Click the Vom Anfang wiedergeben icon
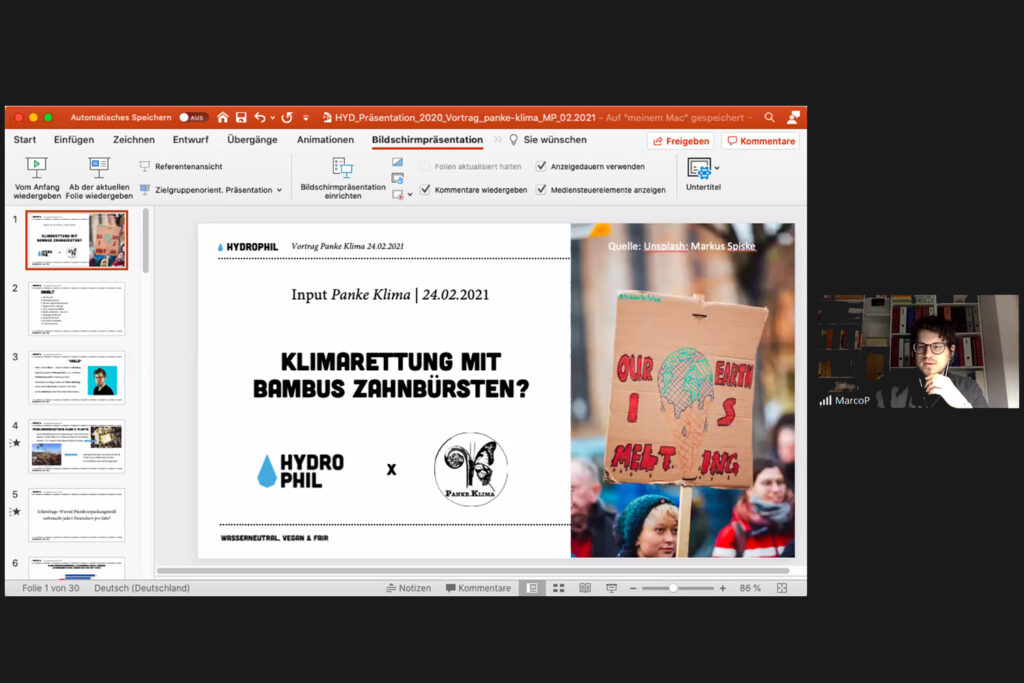Screen dimensions: 1024x683 pos(37,167)
